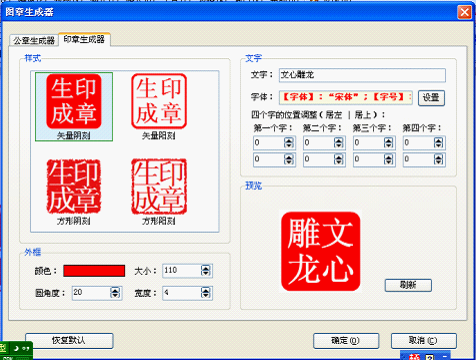The image size is (476, 360).
Task: Click the 文字 text field containing 文心雕龙
Action: [362, 75]
